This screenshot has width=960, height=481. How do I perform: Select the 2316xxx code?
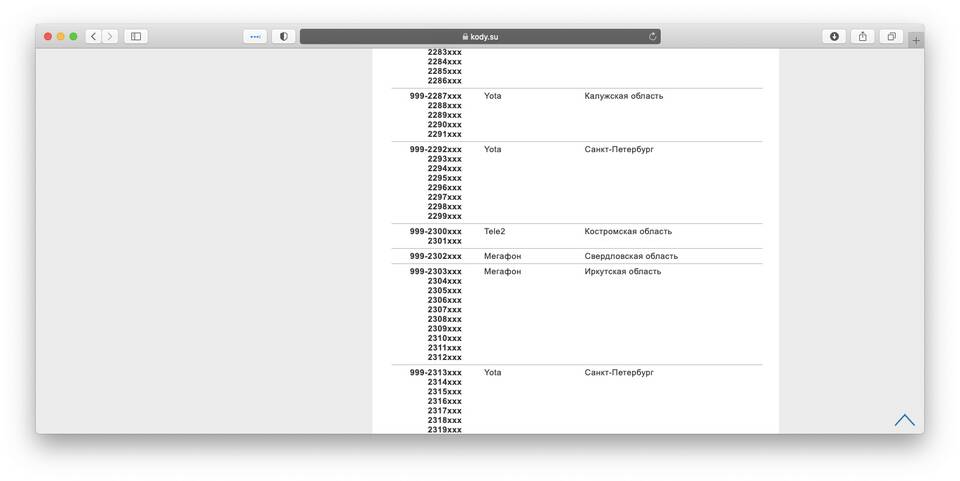(x=444, y=401)
